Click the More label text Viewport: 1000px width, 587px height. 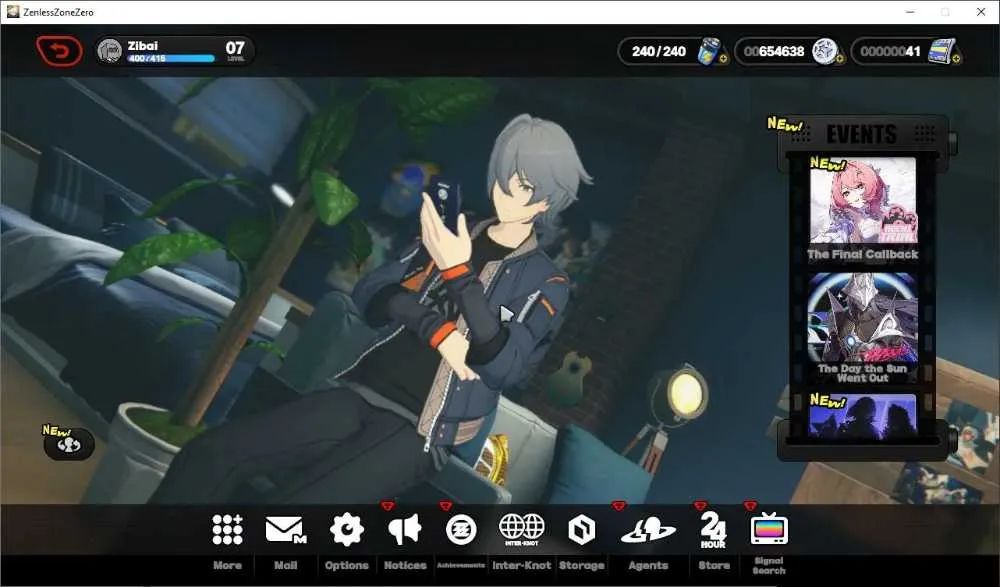coord(227,565)
